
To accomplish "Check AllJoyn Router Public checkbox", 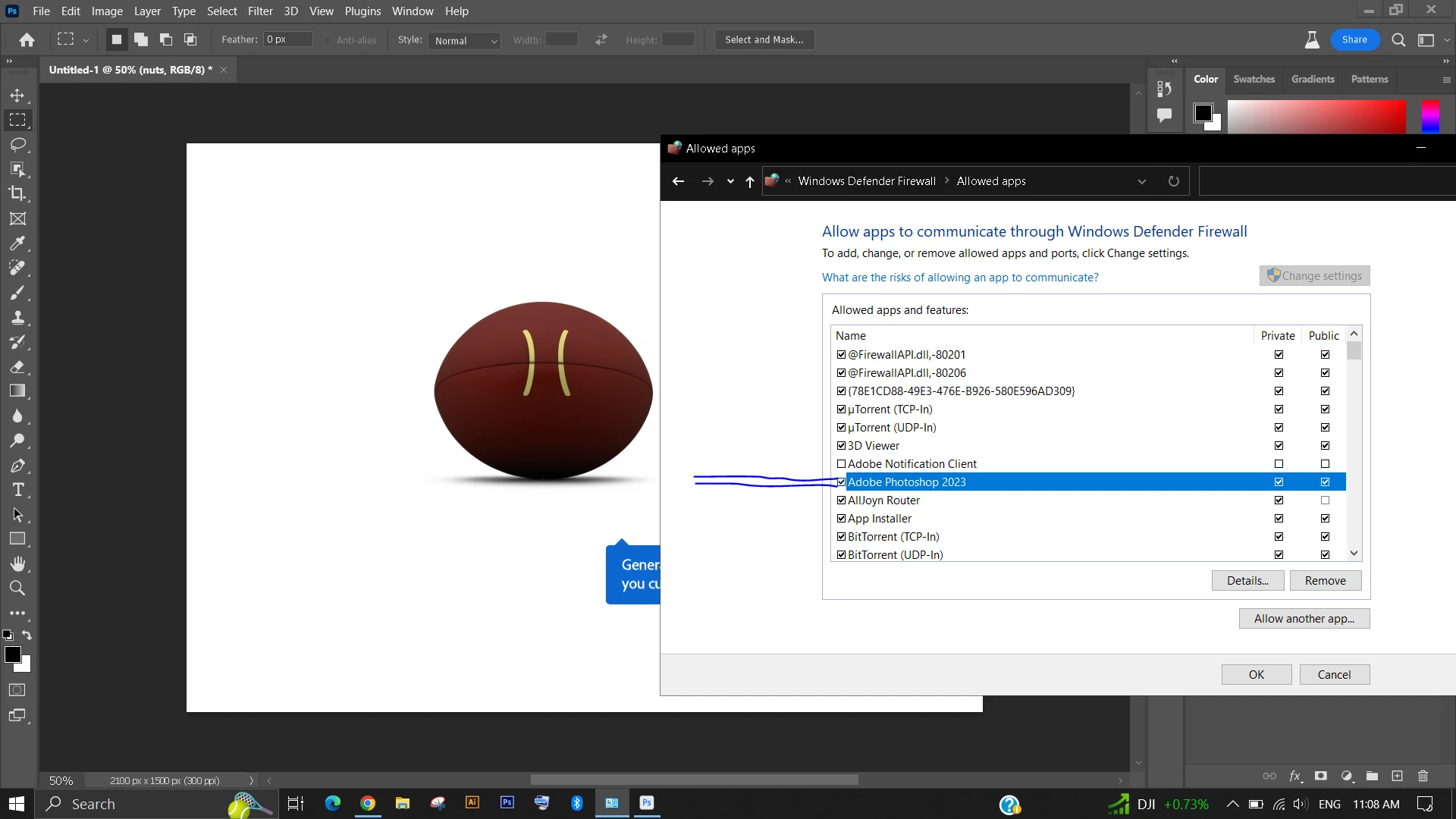I will [1325, 500].
